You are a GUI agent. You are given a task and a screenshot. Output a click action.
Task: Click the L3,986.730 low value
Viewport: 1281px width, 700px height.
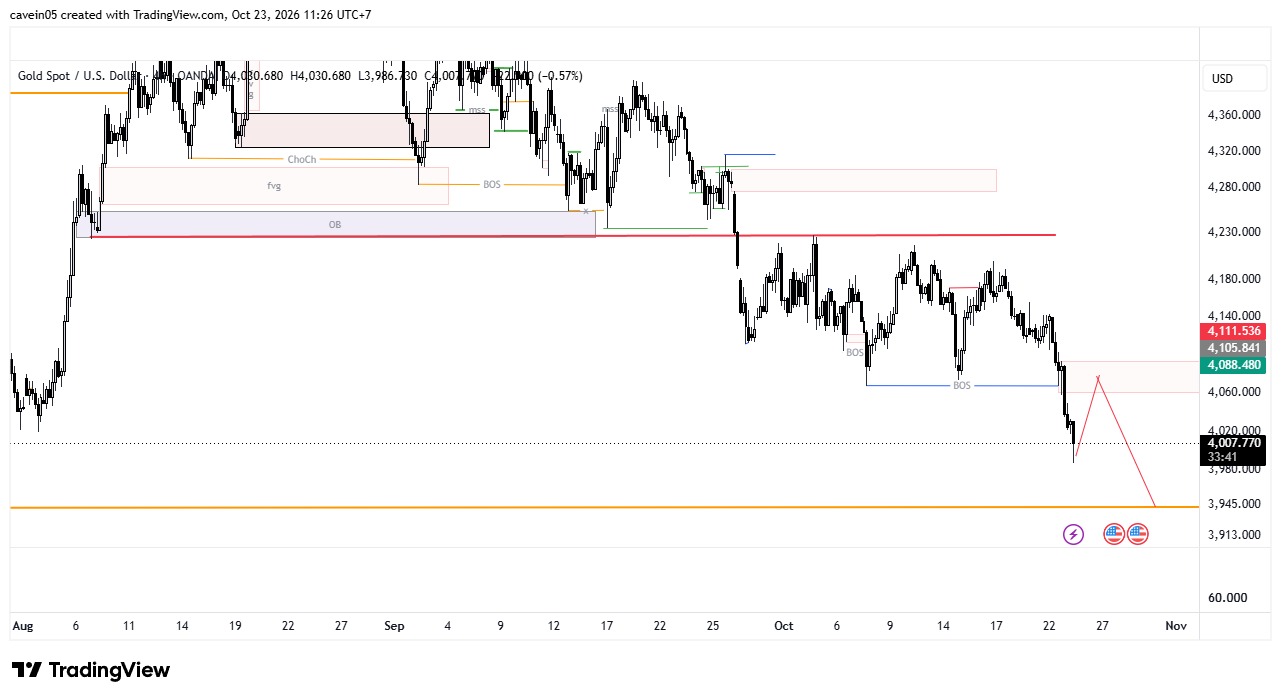[x=388, y=76]
